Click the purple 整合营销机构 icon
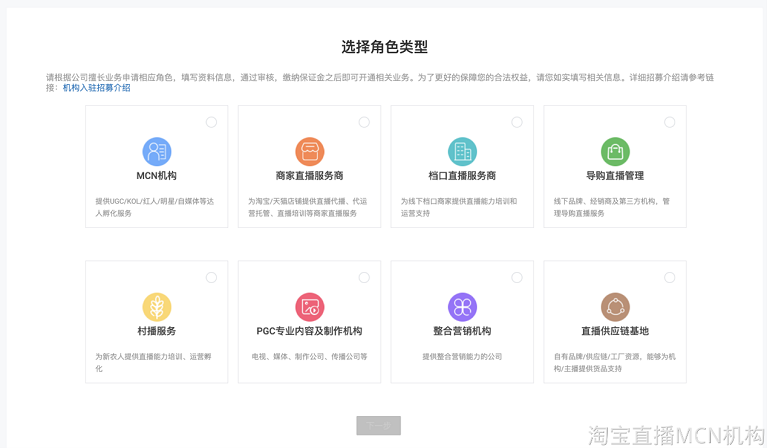767x448 pixels. point(462,307)
